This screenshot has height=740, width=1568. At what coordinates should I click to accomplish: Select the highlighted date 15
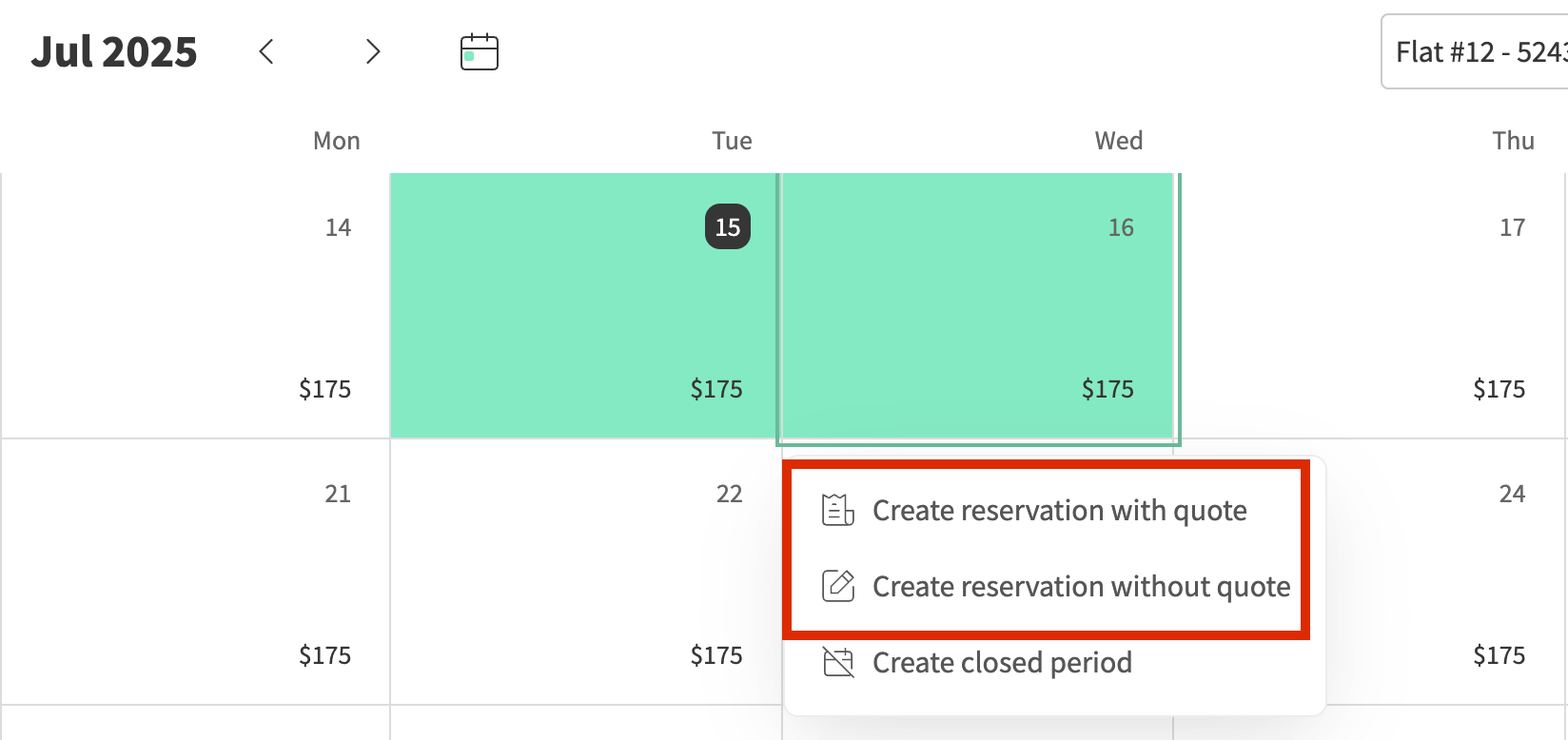(x=728, y=227)
